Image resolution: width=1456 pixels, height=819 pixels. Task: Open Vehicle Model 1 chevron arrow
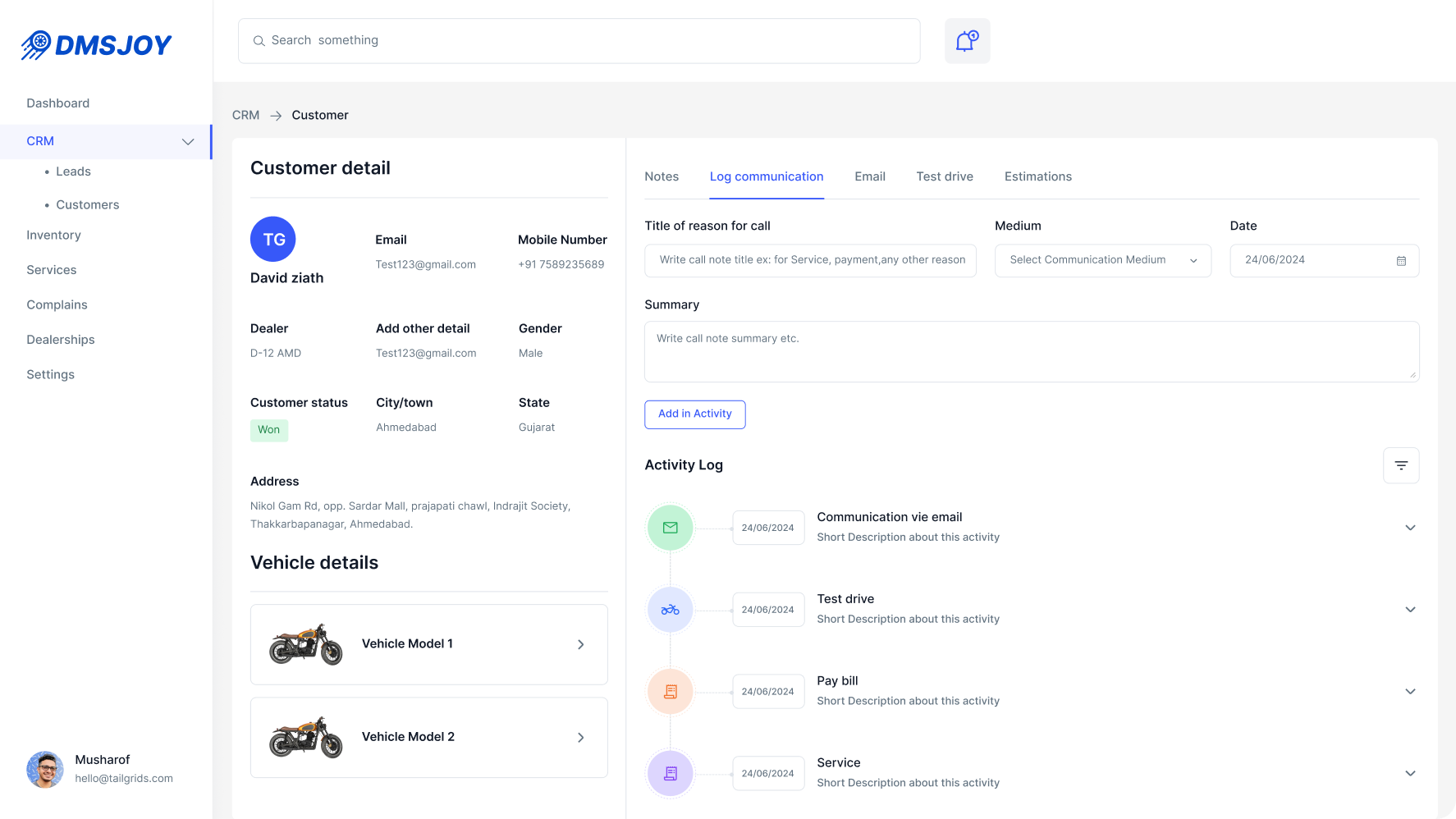point(581,645)
